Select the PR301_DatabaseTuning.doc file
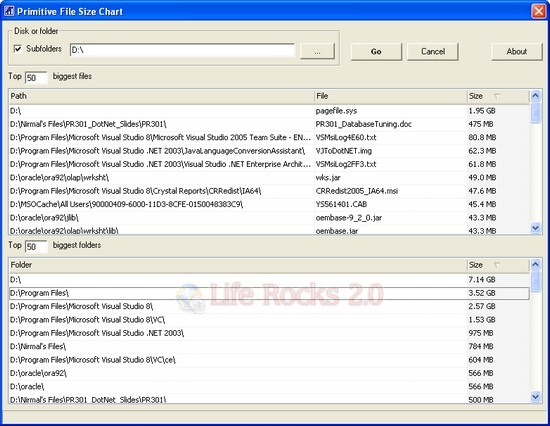 (363, 124)
